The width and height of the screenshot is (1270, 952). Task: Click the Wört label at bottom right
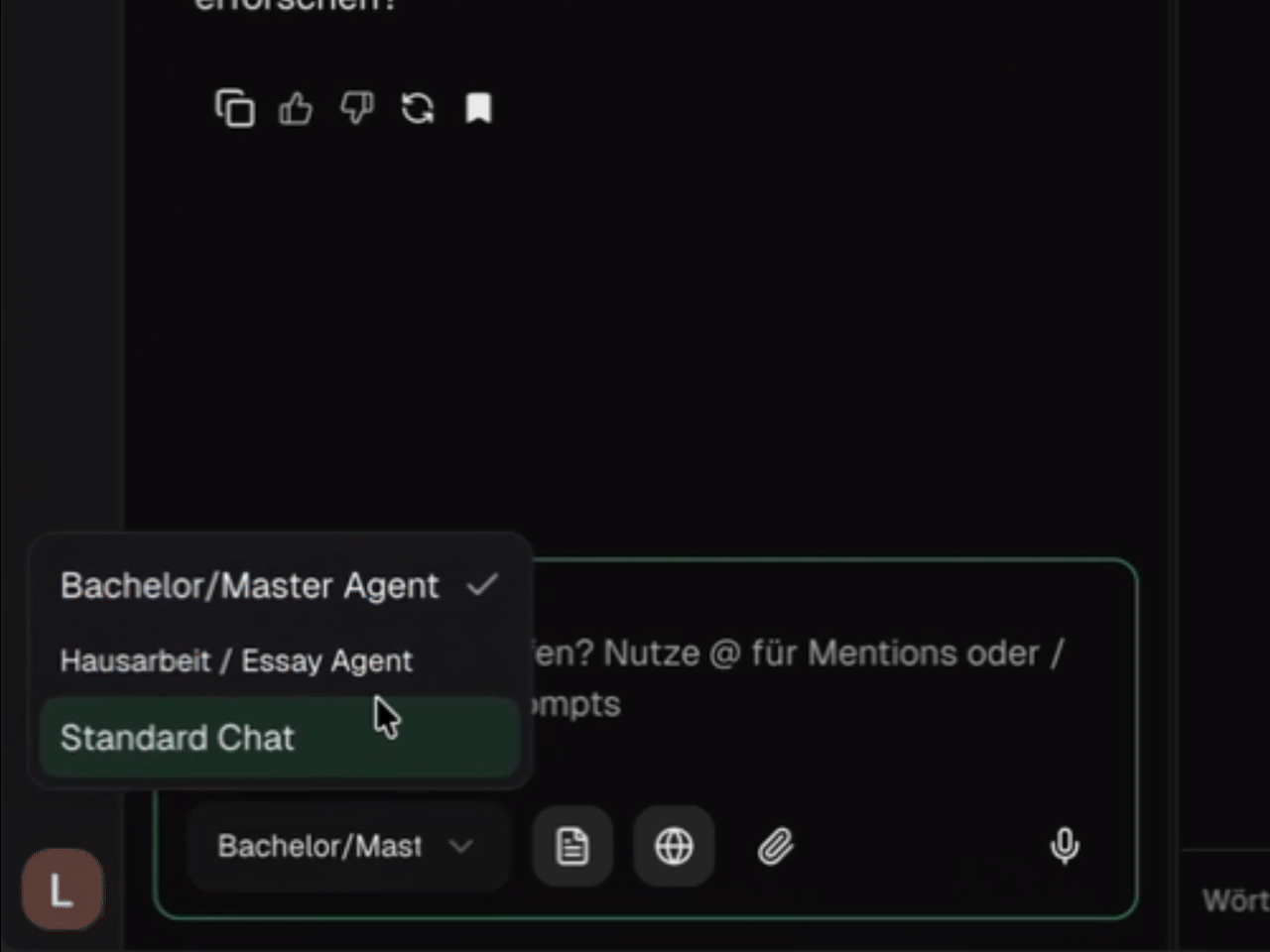click(1235, 900)
